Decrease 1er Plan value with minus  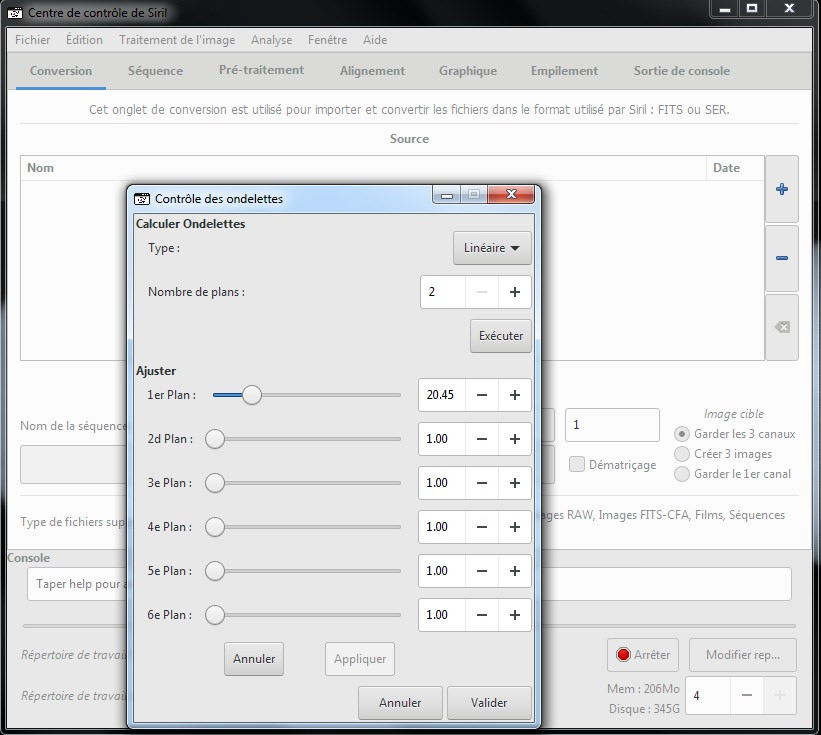[x=482, y=395]
